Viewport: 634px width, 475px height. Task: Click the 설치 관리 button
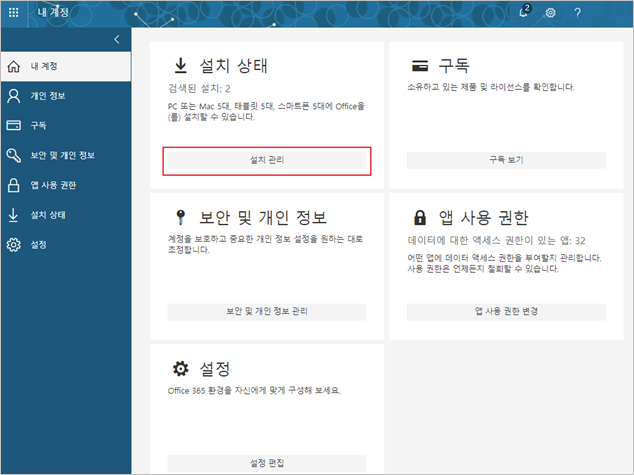[267, 160]
